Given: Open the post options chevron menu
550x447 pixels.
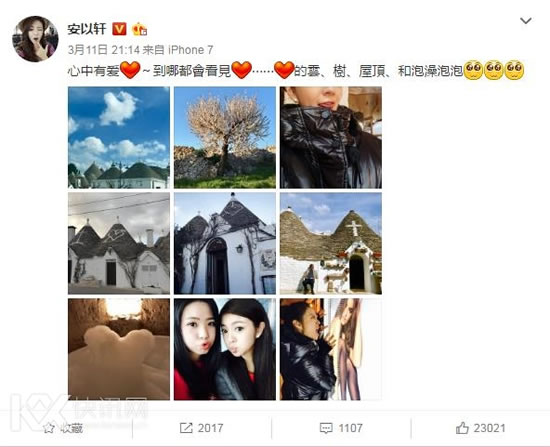Looking at the screenshot, I should click(525, 21).
